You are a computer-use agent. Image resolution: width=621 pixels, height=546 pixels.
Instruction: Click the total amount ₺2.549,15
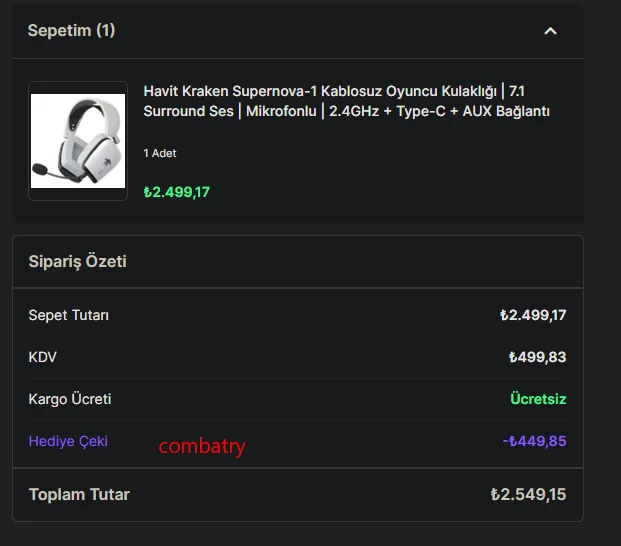click(528, 494)
